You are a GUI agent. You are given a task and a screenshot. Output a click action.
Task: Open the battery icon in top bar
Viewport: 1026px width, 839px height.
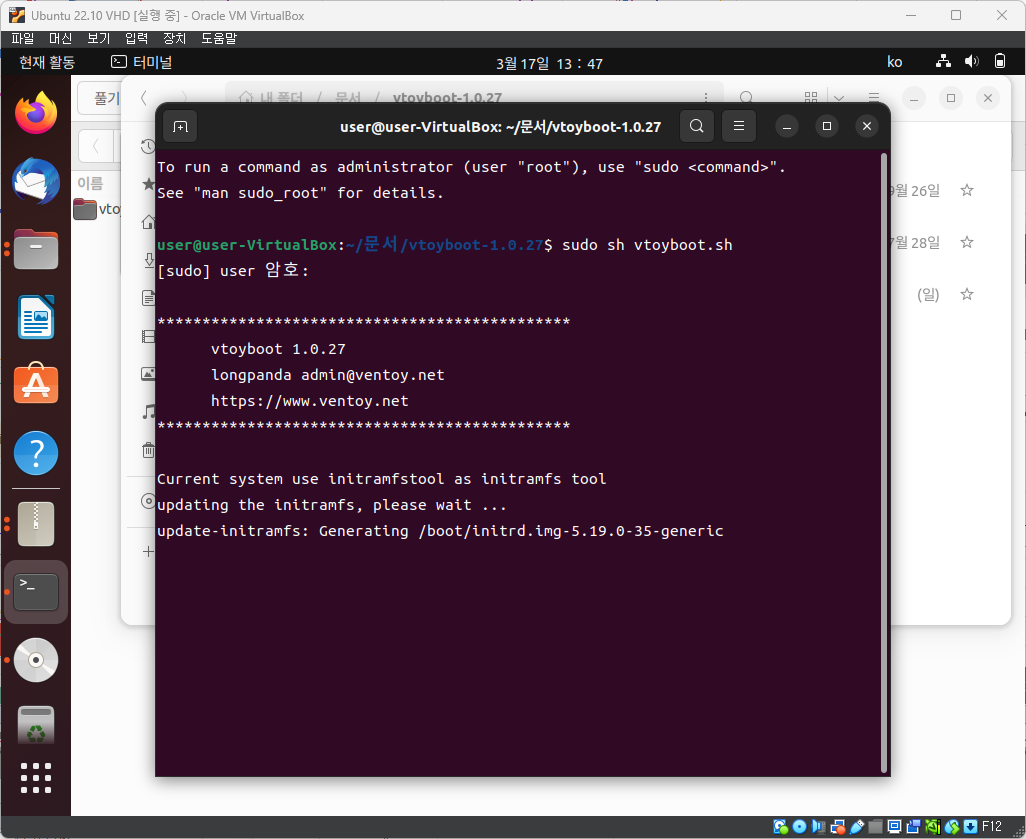point(1000,62)
